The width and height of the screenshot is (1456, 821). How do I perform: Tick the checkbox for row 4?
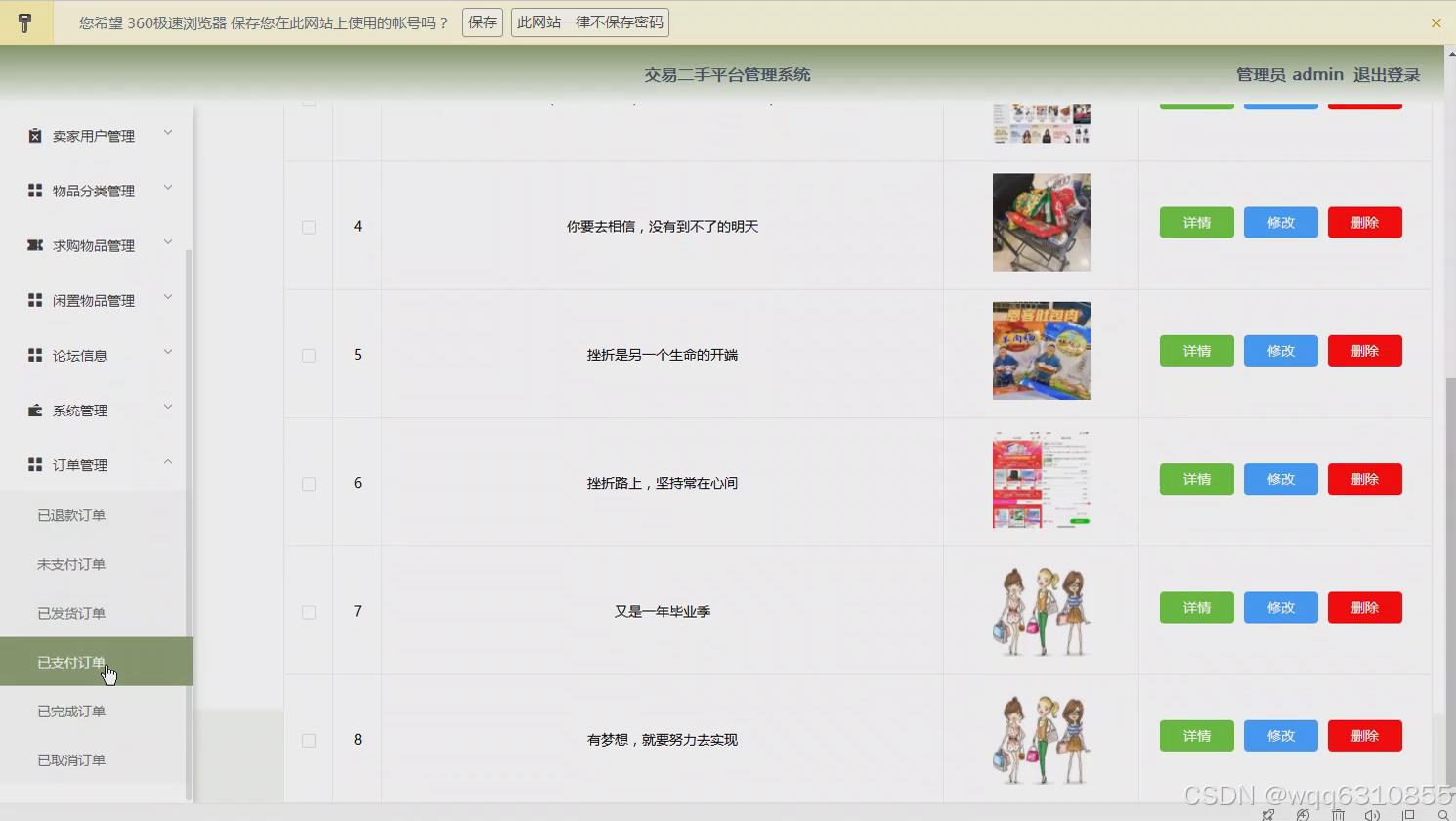tap(309, 227)
